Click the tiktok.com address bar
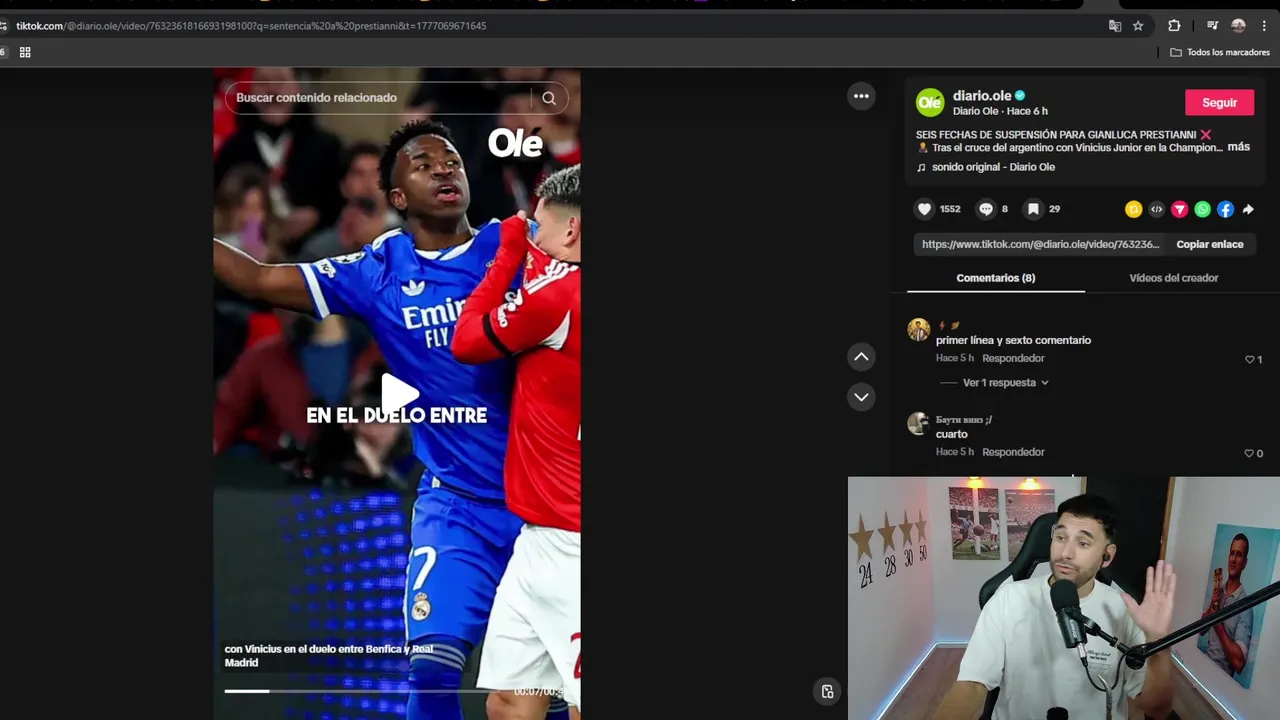Viewport: 1280px width, 720px height. (550, 26)
